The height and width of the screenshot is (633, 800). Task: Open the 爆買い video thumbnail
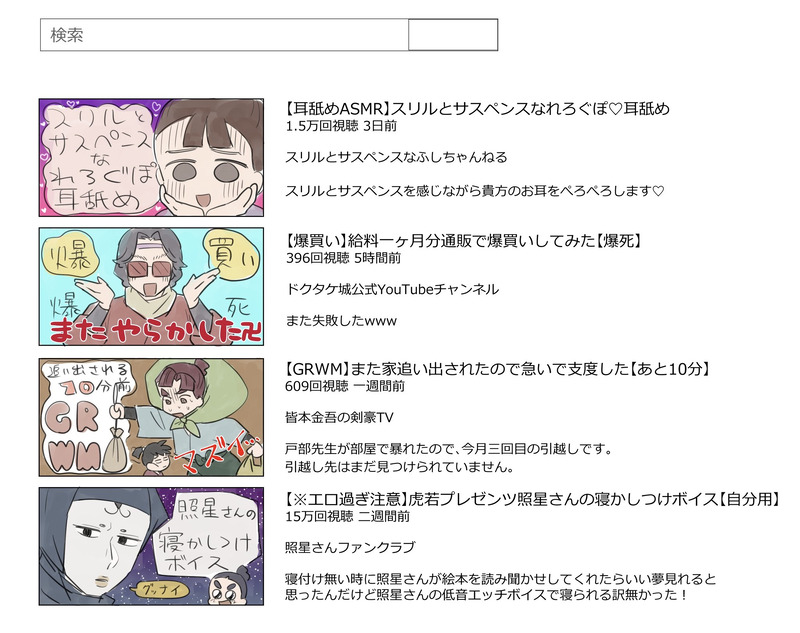(x=152, y=287)
